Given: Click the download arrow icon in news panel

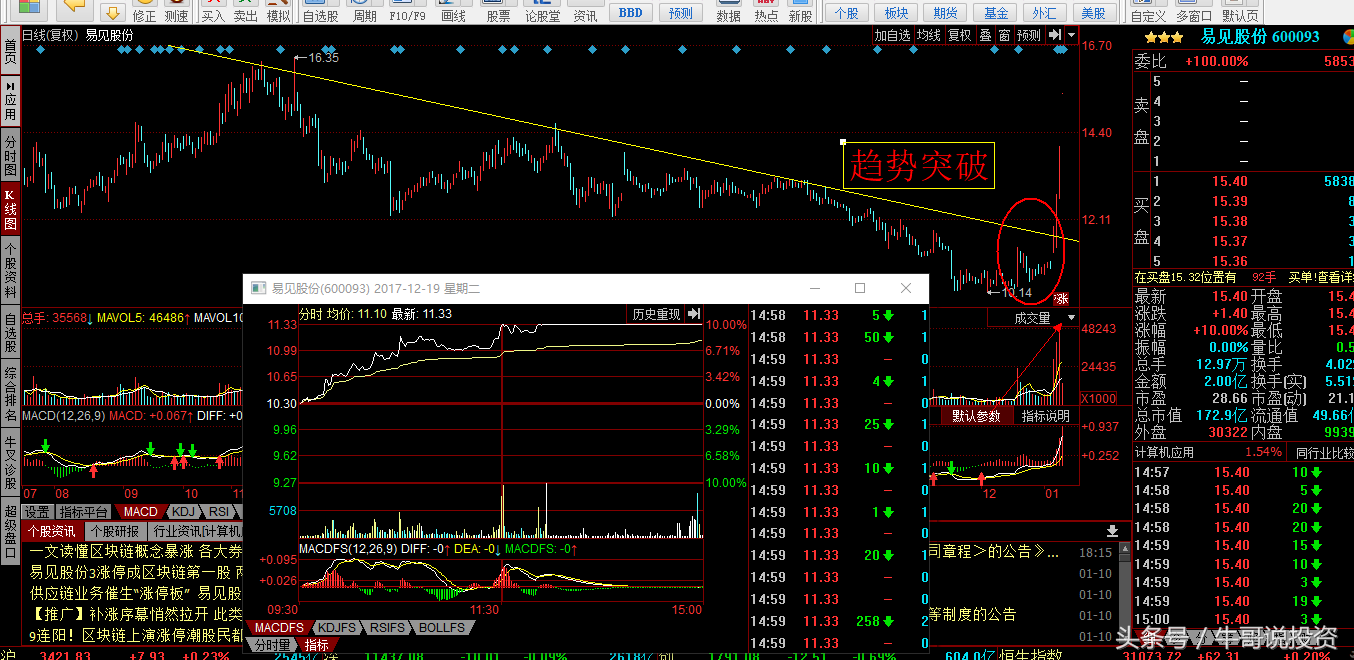Looking at the screenshot, I should point(1111,531).
